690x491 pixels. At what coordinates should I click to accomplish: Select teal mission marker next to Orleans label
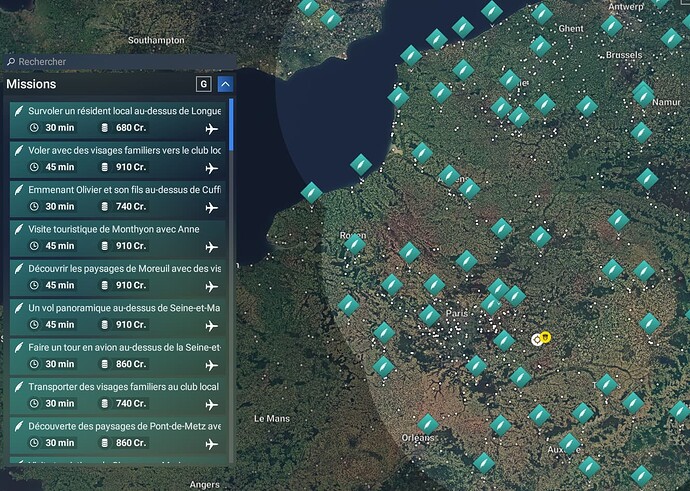(x=427, y=423)
